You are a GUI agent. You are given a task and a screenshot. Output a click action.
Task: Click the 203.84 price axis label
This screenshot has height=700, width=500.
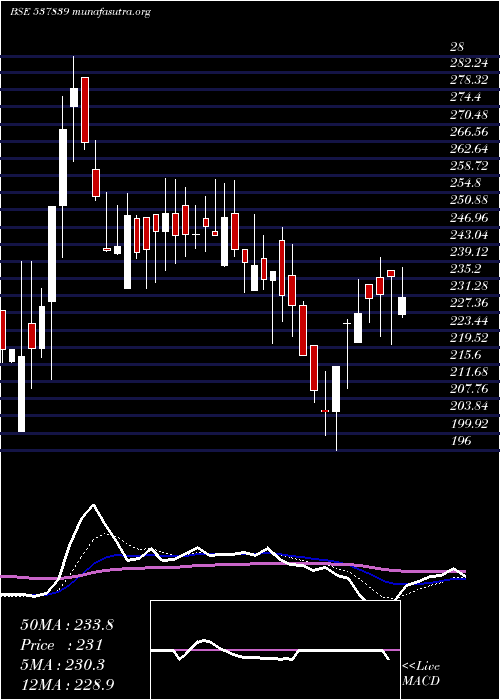[467, 406]
